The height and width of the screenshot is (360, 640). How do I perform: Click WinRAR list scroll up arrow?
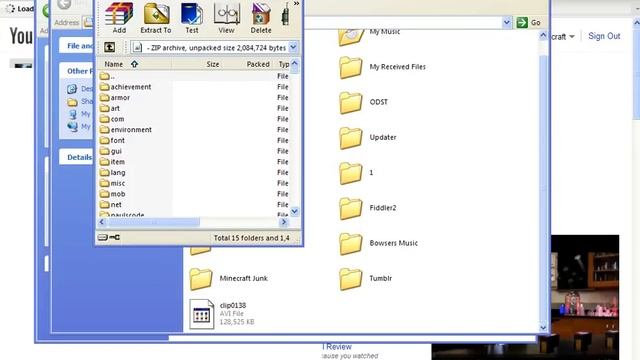[295, 64]
